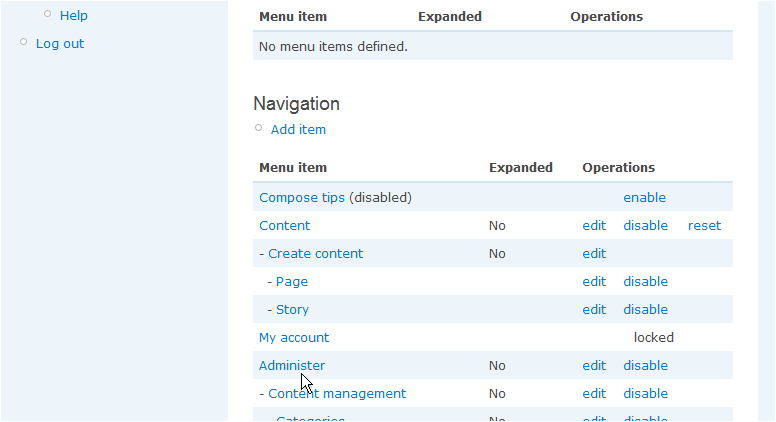Open the Story menu item link
Image resolution: width=776 pixels, height=422 pixels.
tap(292, 309)
